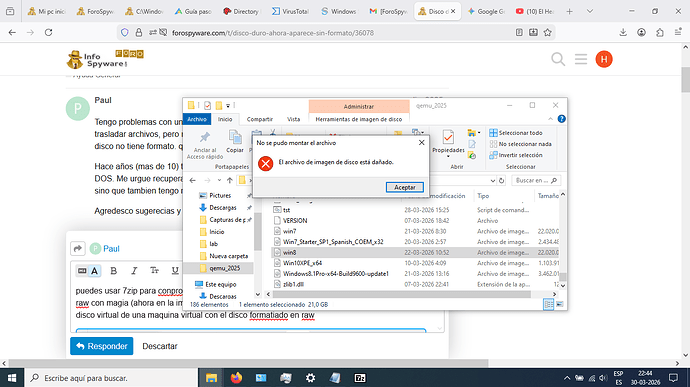Click the Descartar link
690x387 pixels.
coord(160,346)
